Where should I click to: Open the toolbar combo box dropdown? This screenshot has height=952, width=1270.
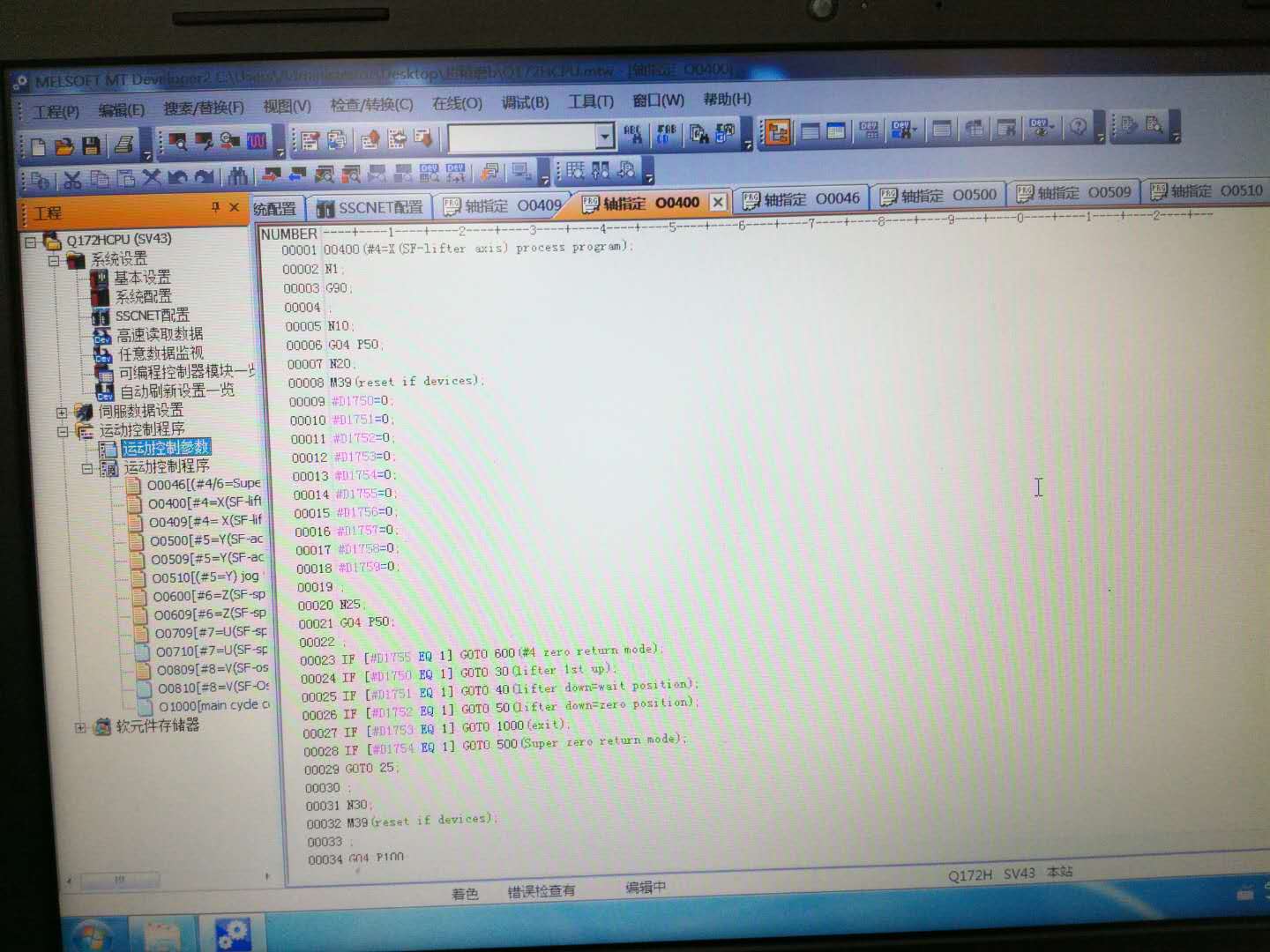604,137
